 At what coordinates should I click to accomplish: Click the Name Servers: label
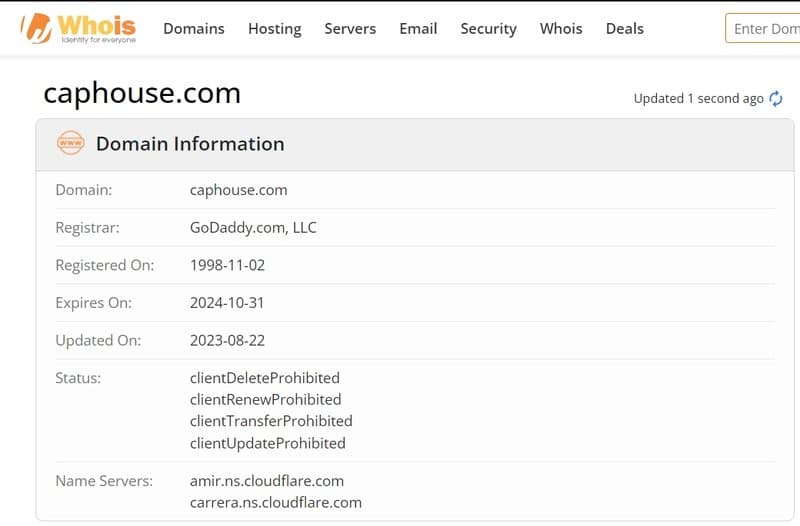[x=104, y=481]
